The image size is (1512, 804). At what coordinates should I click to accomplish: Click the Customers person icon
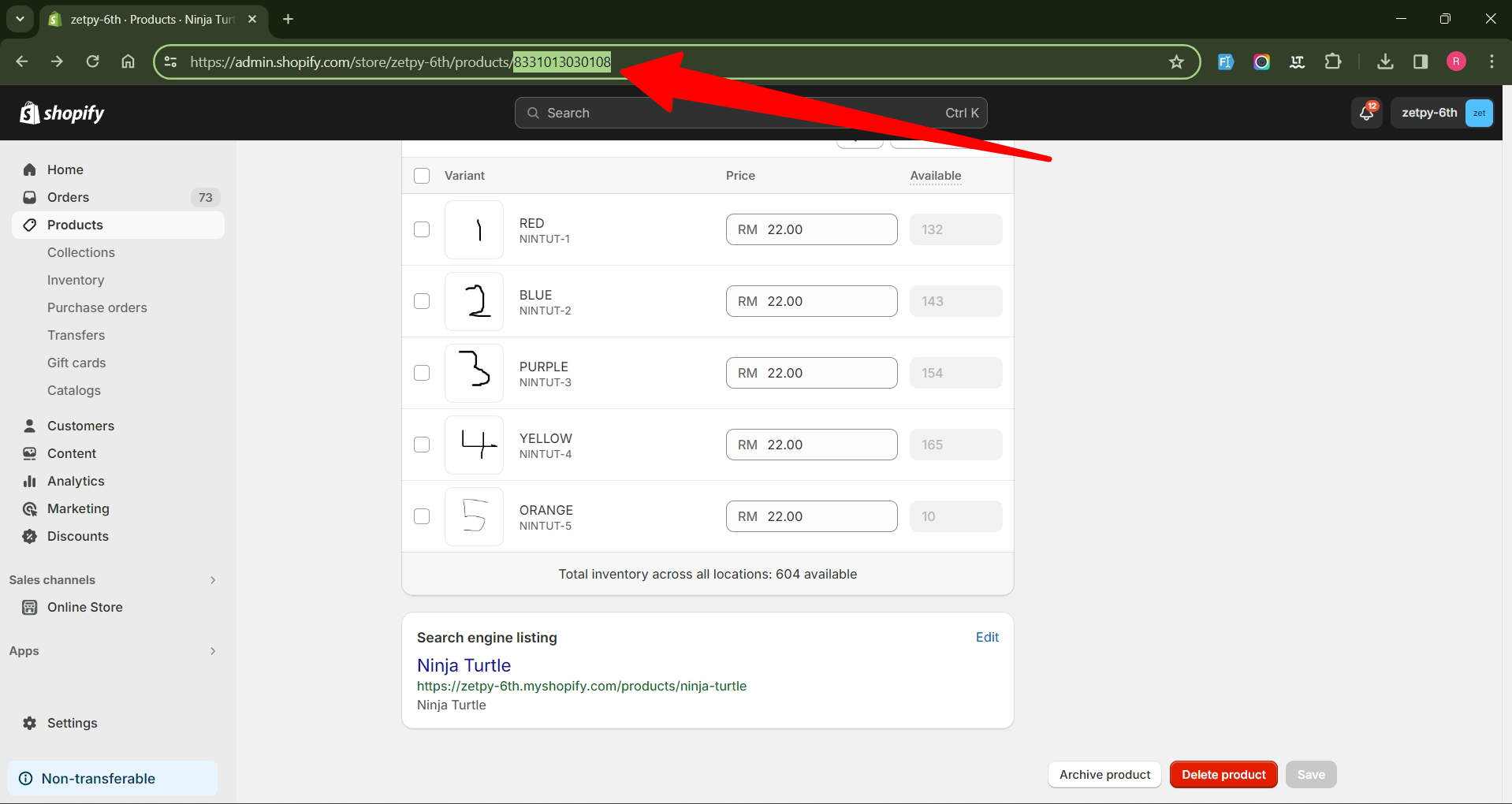tap(30, 426)
